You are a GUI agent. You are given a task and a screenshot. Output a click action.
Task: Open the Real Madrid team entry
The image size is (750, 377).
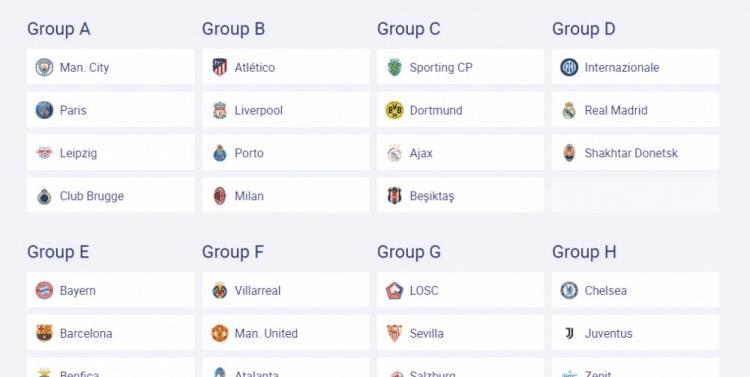click(x=636, y=110)
